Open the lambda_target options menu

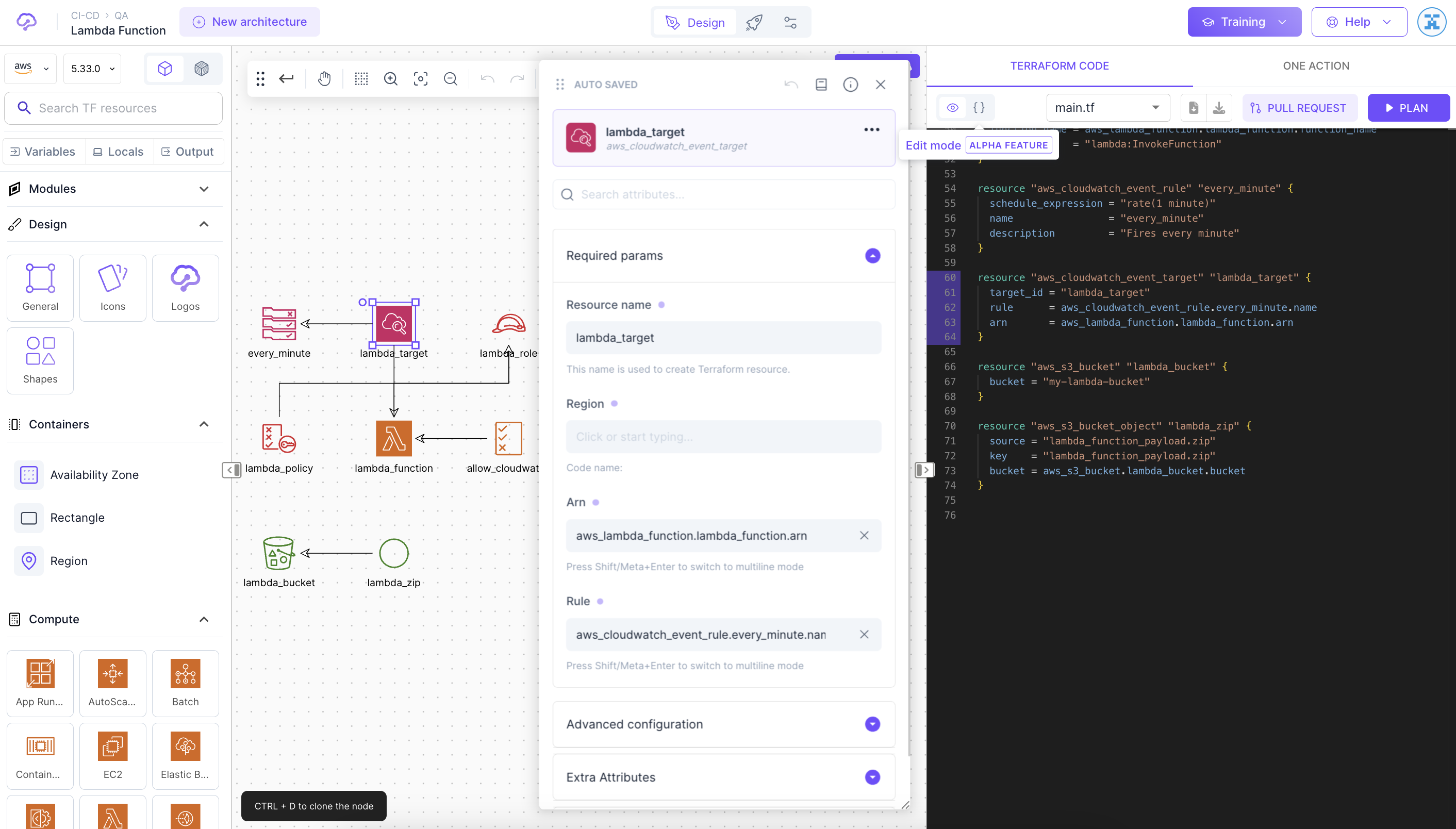point(871,130)
